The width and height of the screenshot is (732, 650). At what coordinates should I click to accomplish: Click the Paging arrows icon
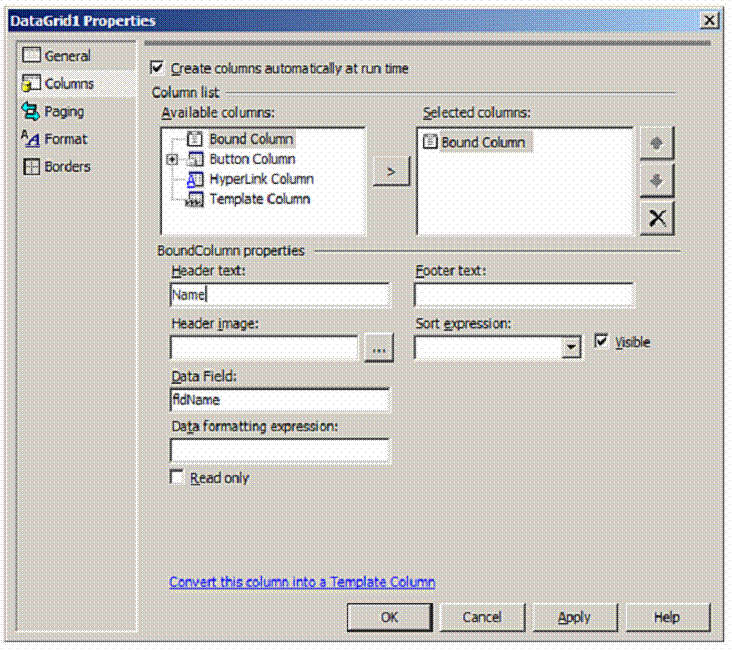pyautogui.click(x=31, y=111)
